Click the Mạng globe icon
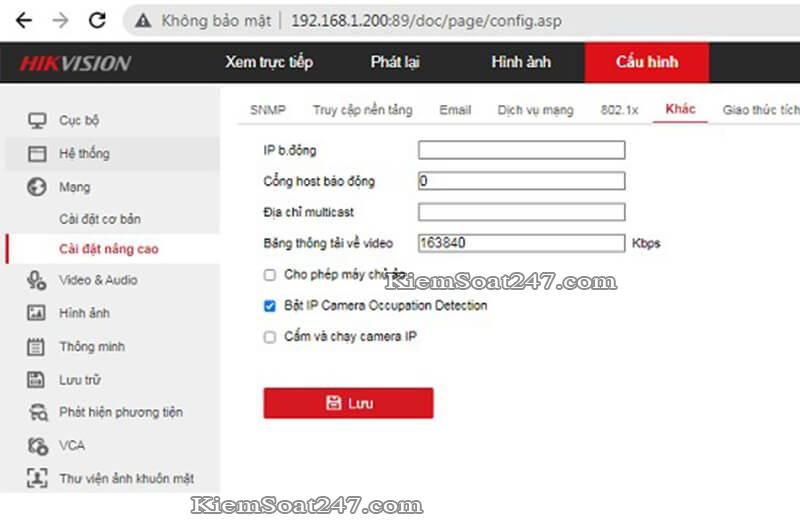 point(37,187)
